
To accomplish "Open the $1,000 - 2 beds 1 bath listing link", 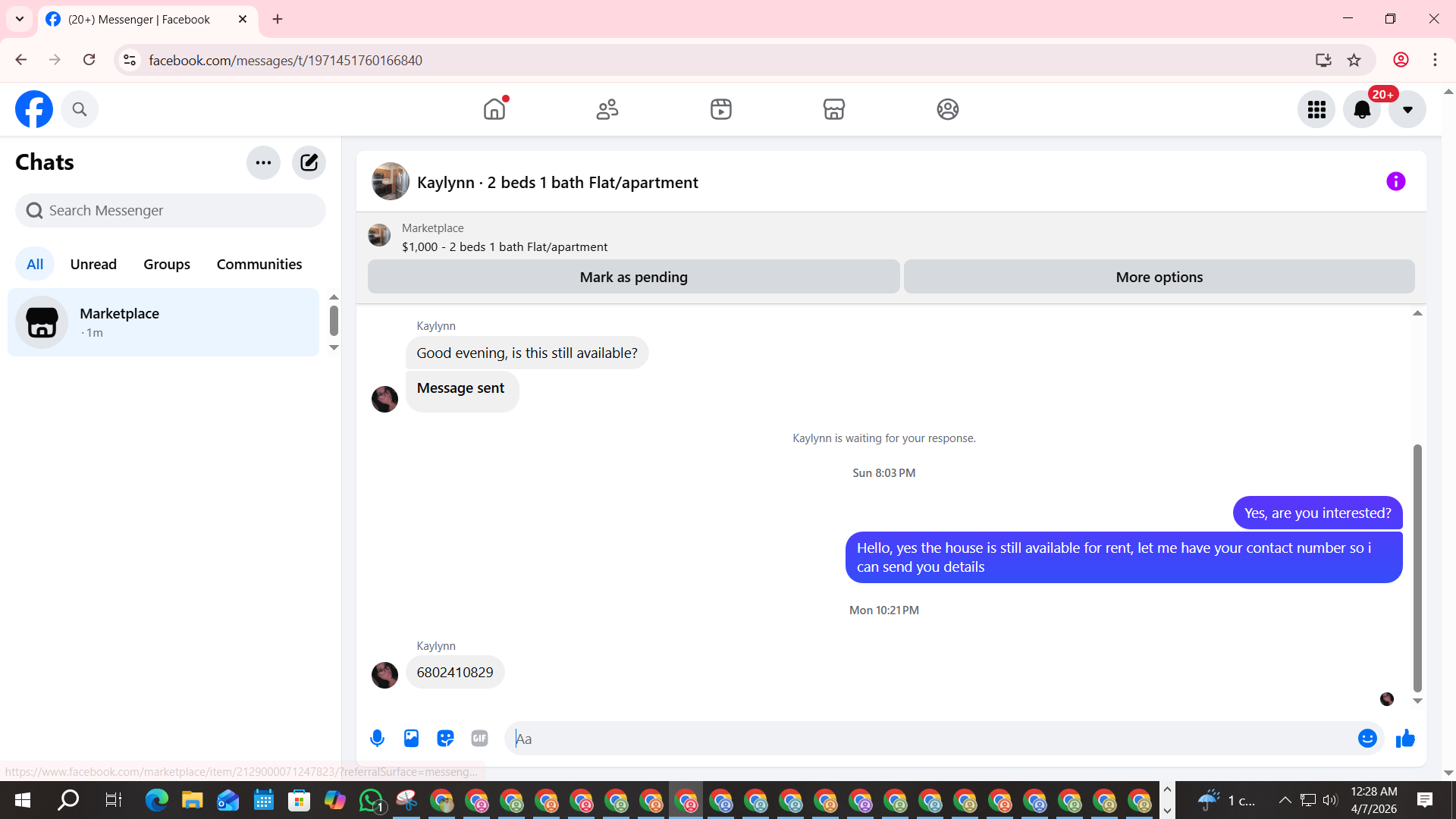I will [504, 247].
